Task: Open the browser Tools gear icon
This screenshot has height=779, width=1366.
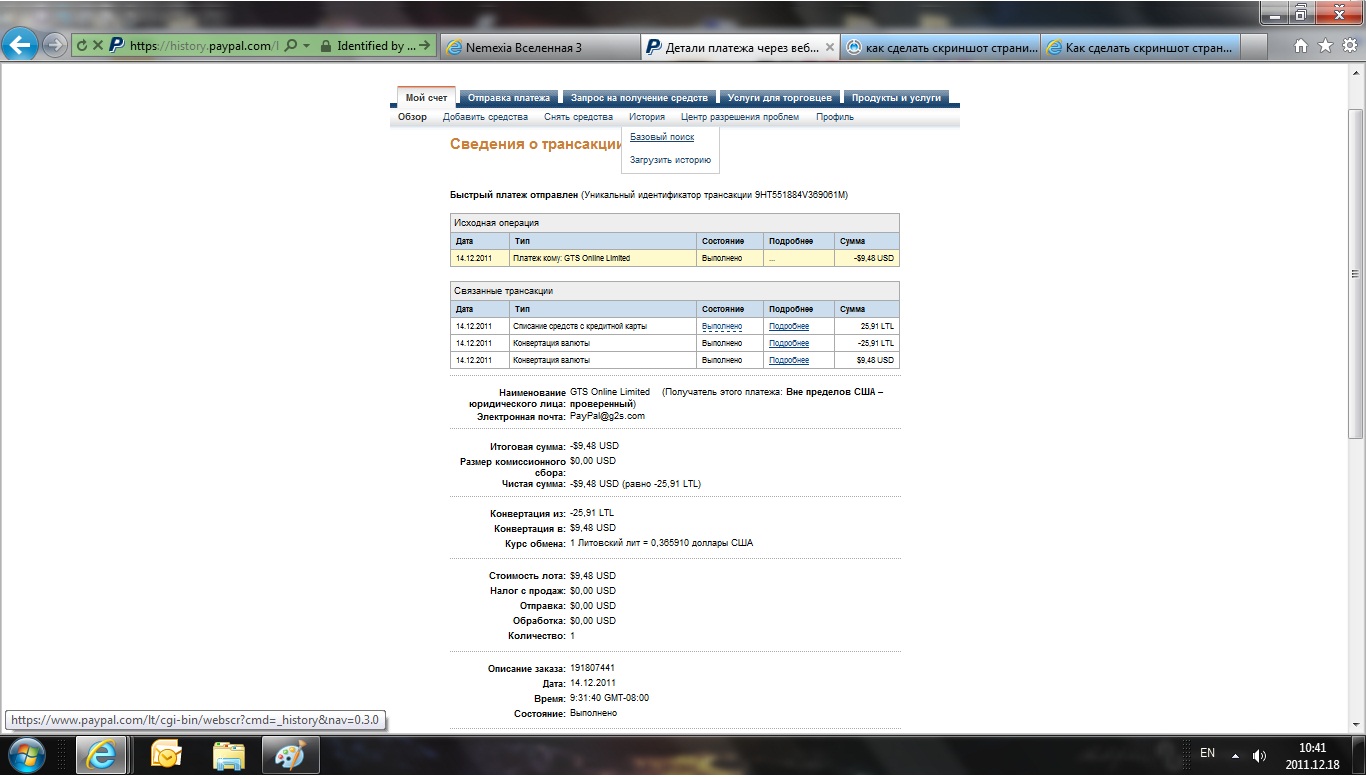Action: tap(1348, 46)
